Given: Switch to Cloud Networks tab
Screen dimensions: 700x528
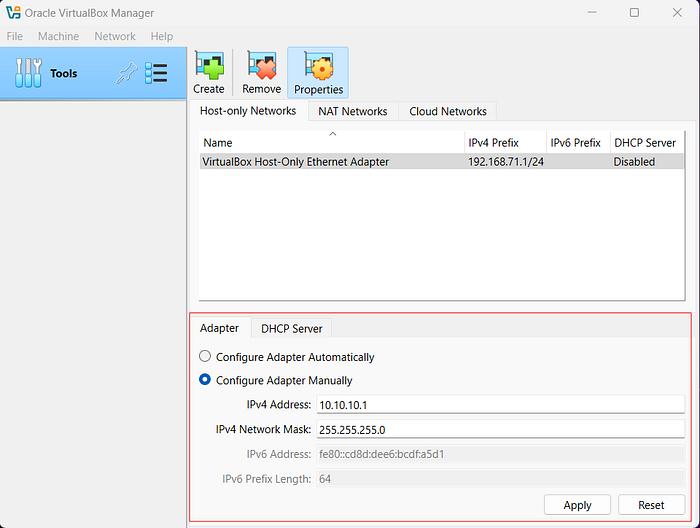Looking at the screenshot, I should point(448,111).
